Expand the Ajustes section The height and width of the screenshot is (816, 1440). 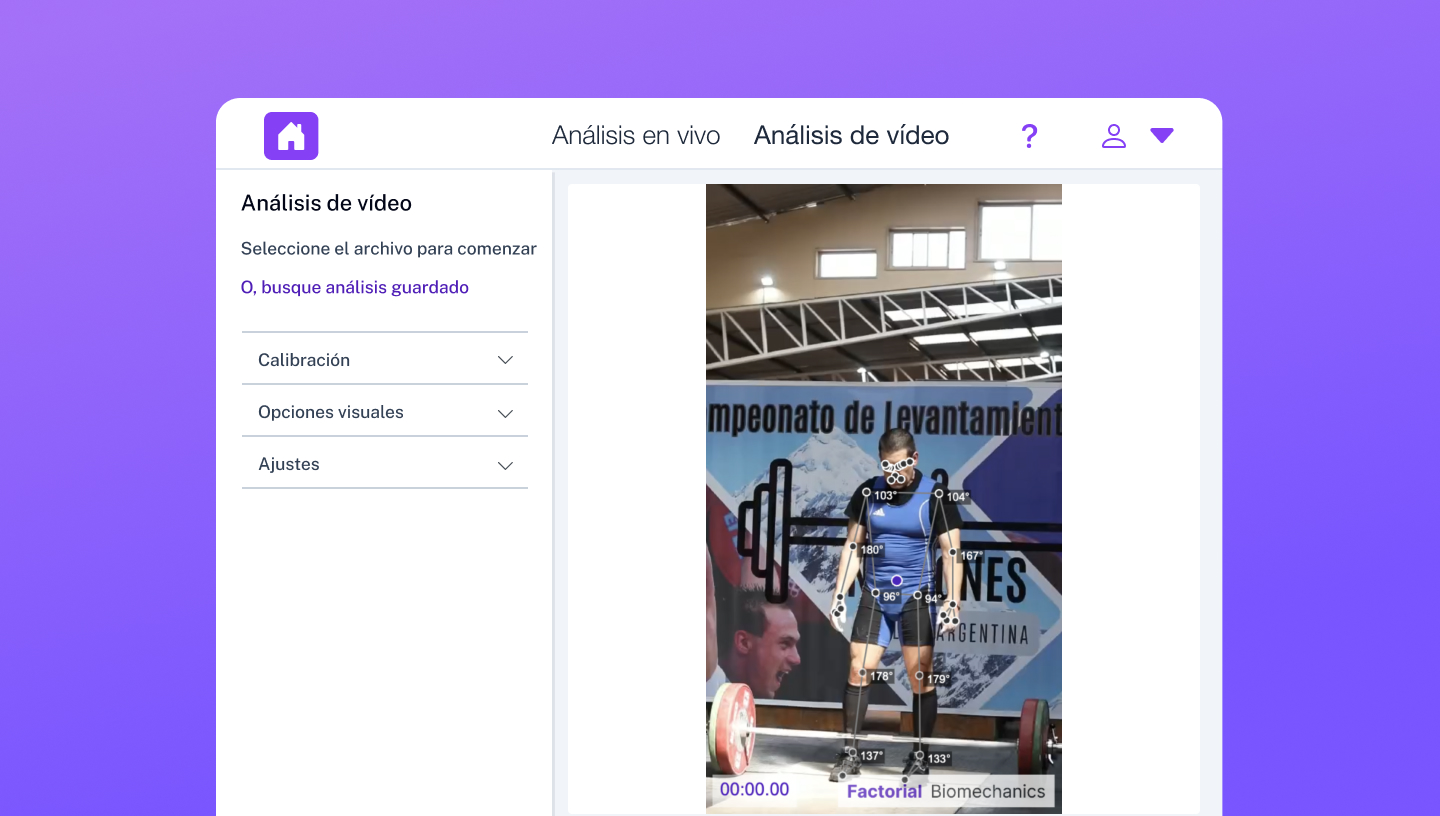tap(385, 464)
